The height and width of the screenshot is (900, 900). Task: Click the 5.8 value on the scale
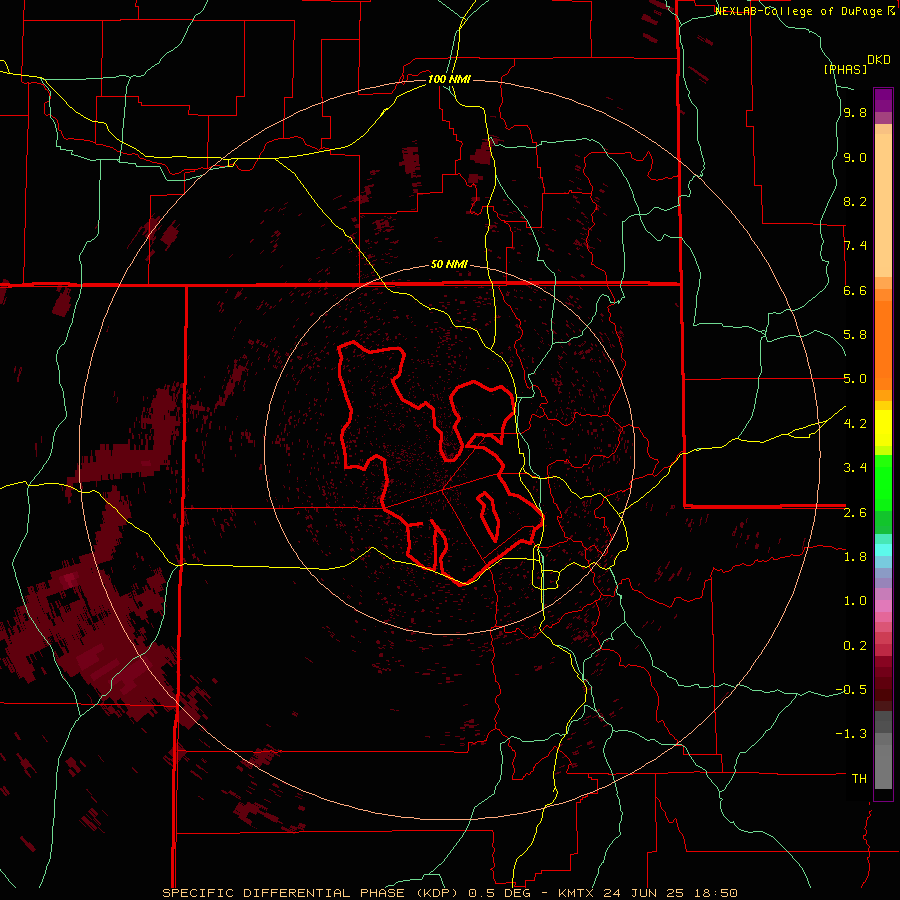coord(855,335)
